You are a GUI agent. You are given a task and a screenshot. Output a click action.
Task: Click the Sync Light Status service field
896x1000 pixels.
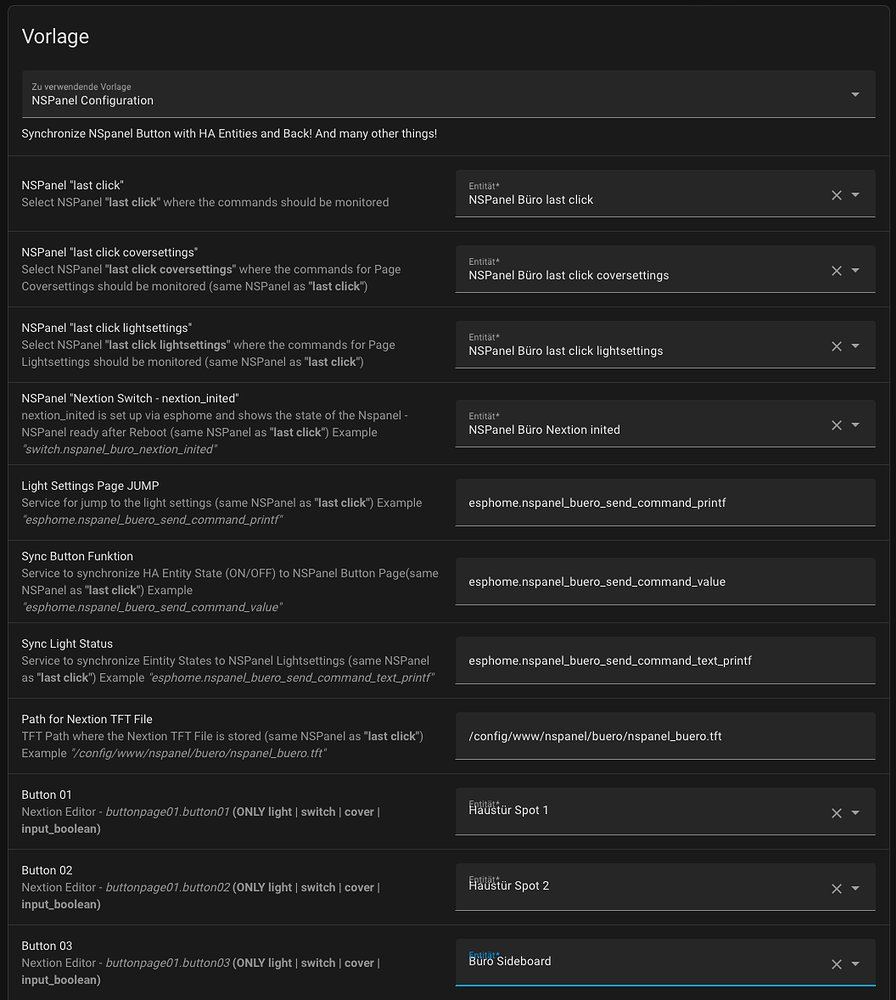(664, 661)
